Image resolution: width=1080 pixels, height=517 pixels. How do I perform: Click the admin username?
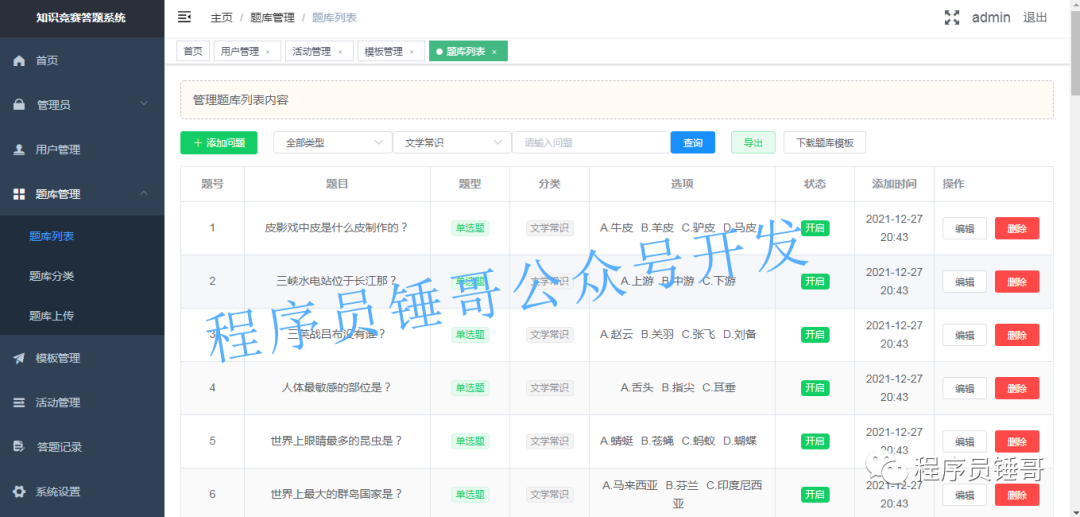tap(990, 18)
